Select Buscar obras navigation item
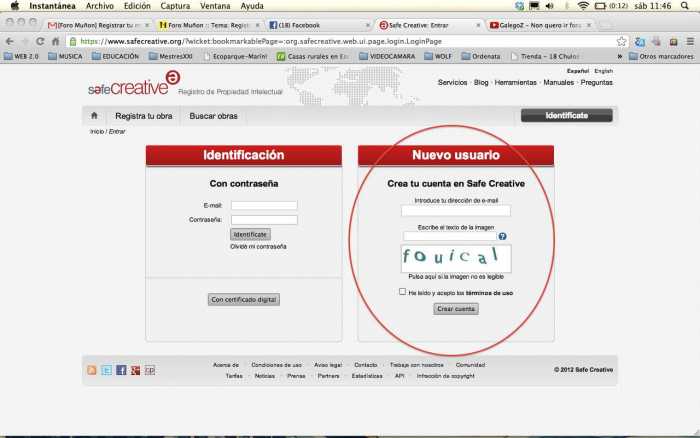 pyautogui.click(x=213, y=116)
